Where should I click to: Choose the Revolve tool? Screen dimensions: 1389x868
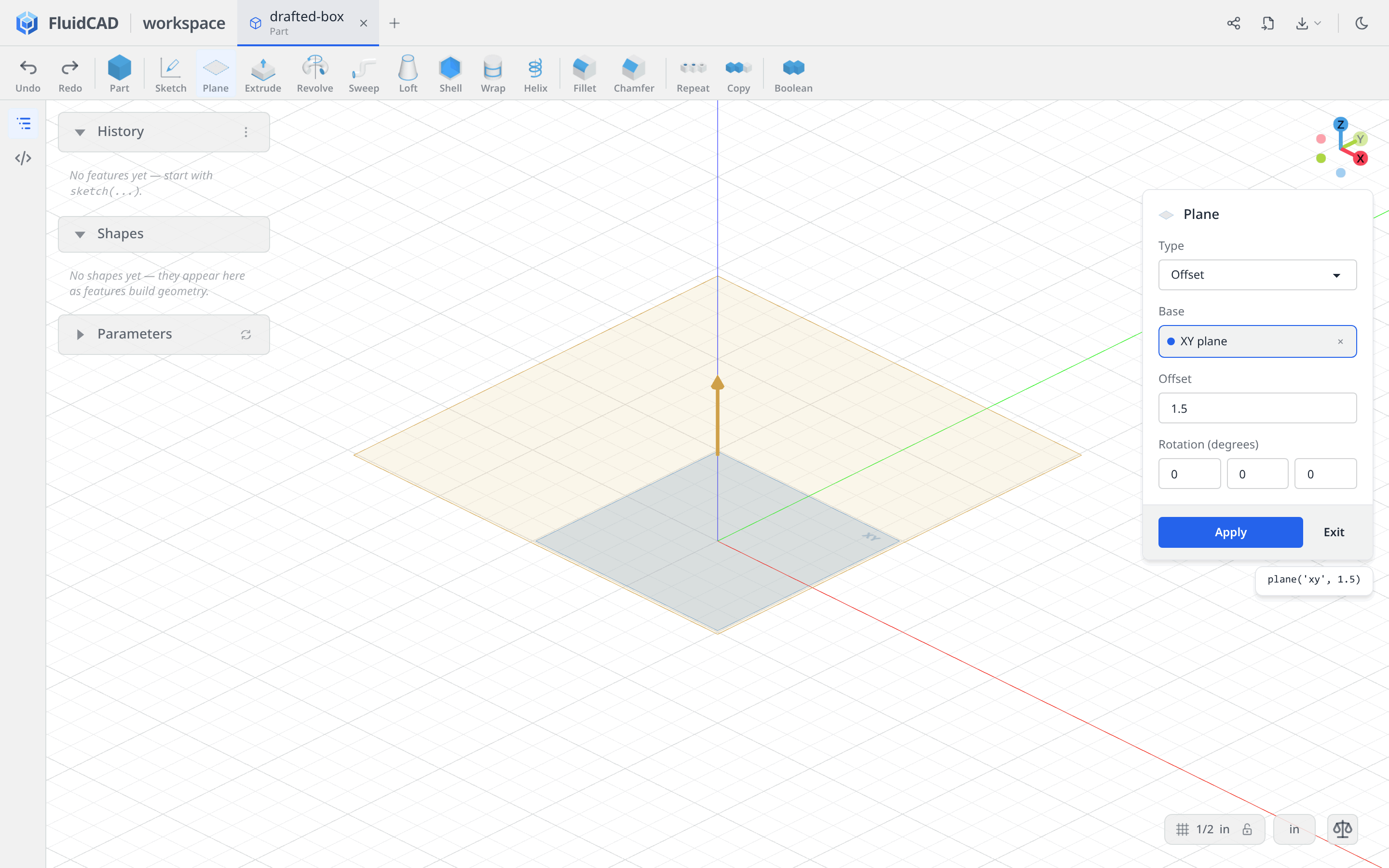tap(314, 73)
